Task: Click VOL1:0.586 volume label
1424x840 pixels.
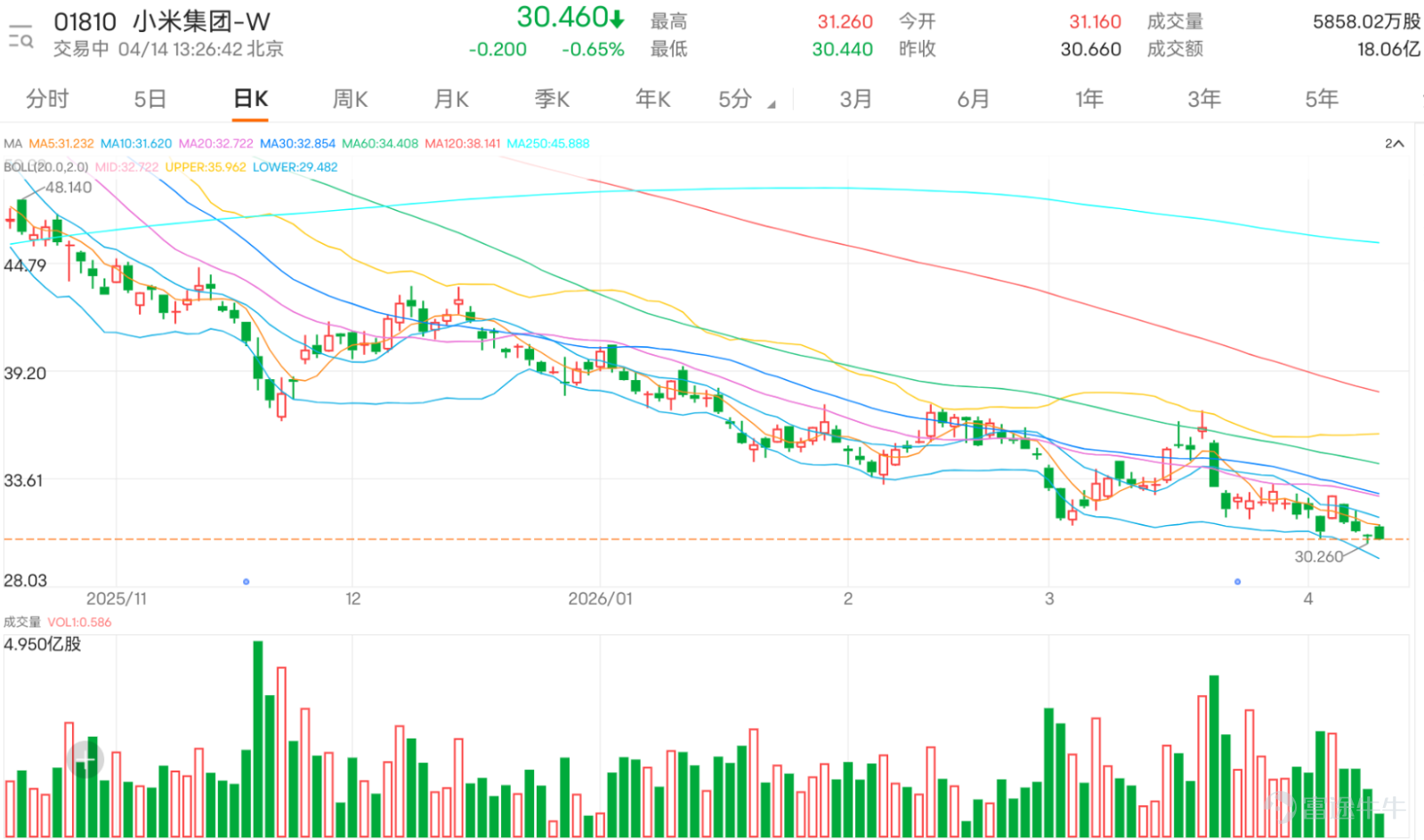Action: point(80,622)
